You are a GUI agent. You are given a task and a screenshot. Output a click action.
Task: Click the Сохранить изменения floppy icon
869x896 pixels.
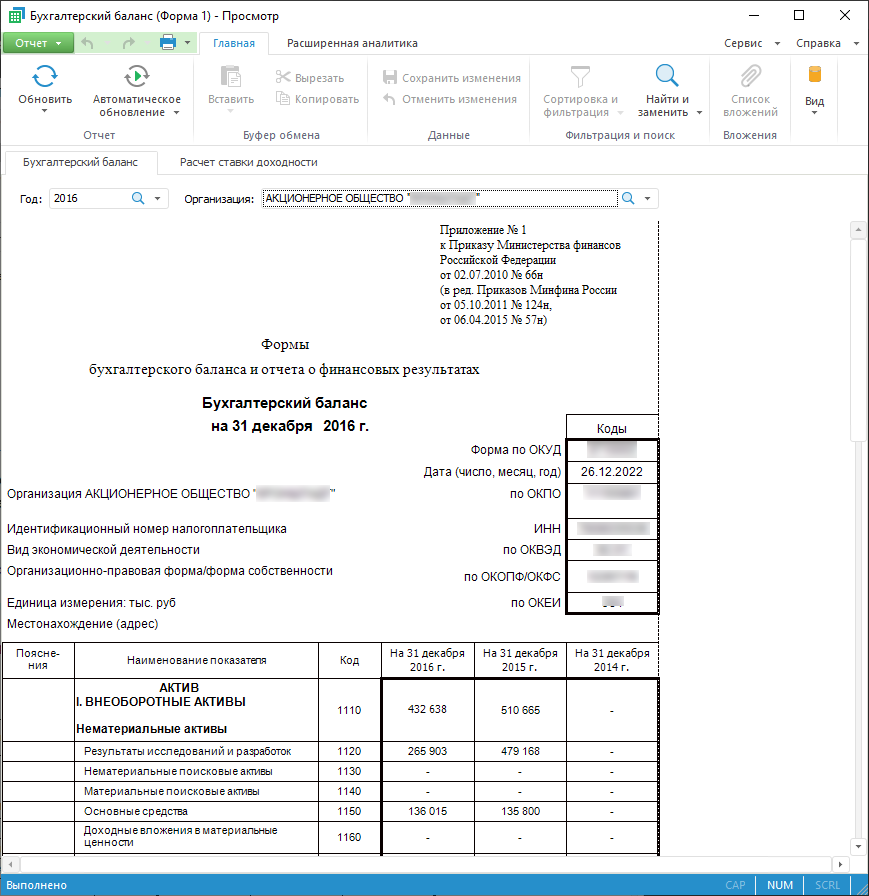pyautogui.click(x=390, y=77)
